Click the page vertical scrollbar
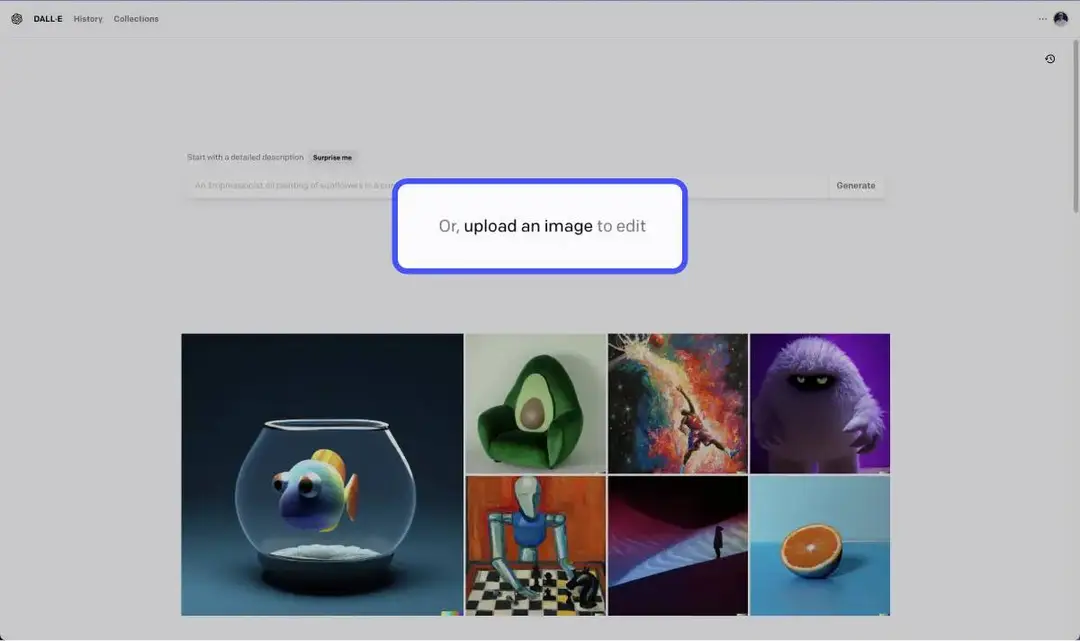This screenshot has height=641, width=1080. click(x=1075, y=126)
